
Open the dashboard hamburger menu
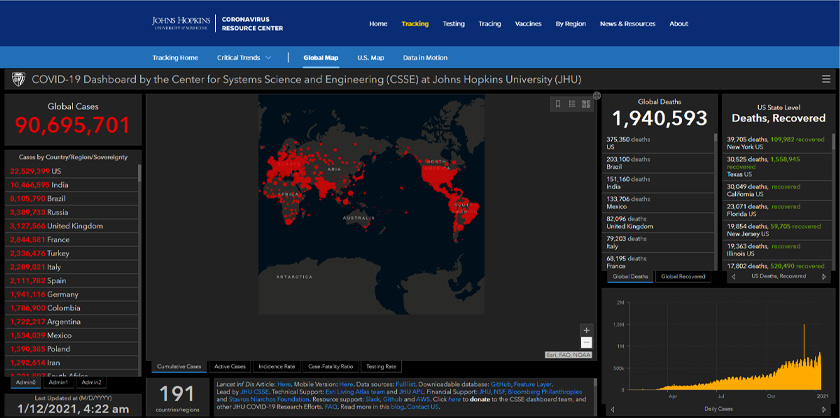825,79
